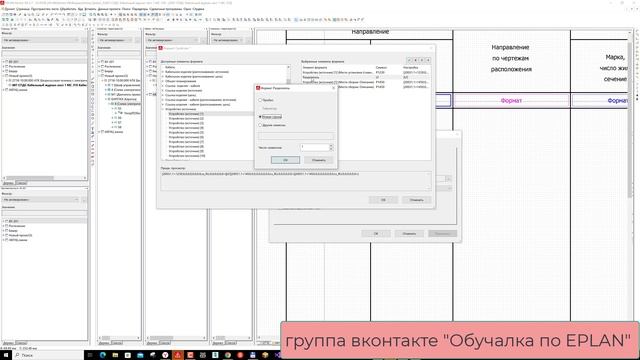Viewport: 640px width, 360px height.
Task: Select the magenta Формат placeholder on drawing
Action: [x=511, y=100]
